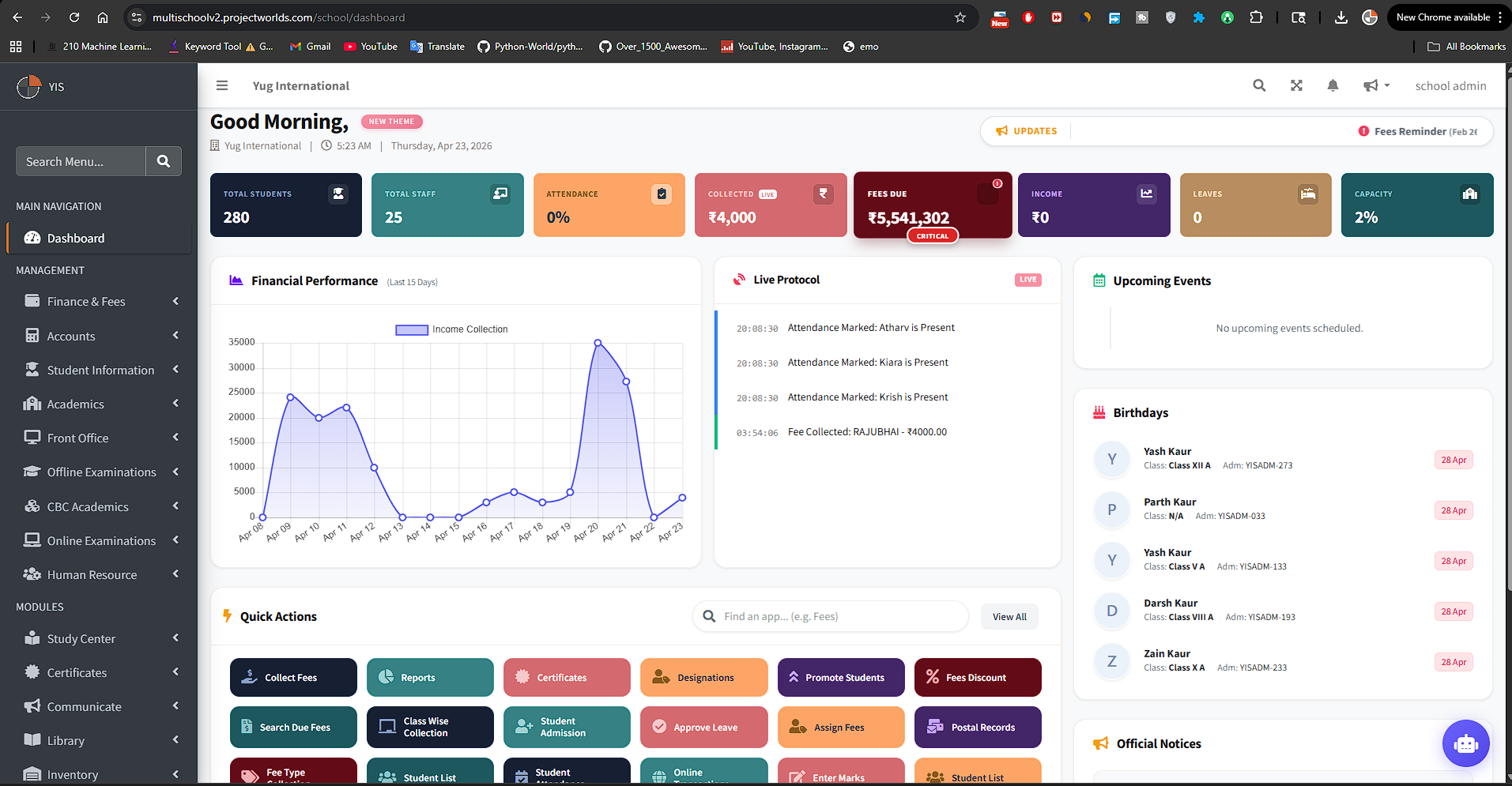The width and height of the screenshot is (1512, 786).
Task: Click the Collect Fees quick action
Action: [293, 677]
